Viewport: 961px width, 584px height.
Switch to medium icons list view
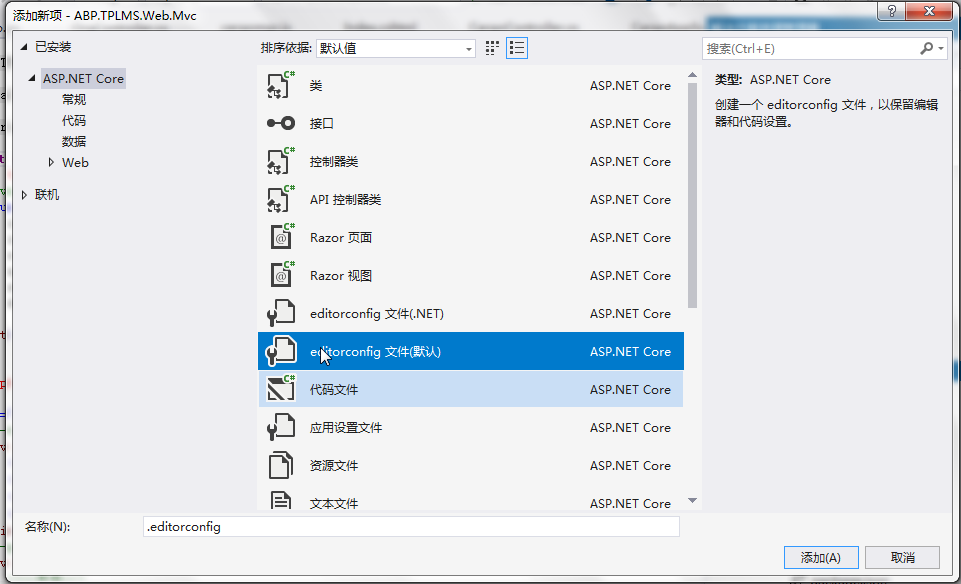tap(517, 48)
